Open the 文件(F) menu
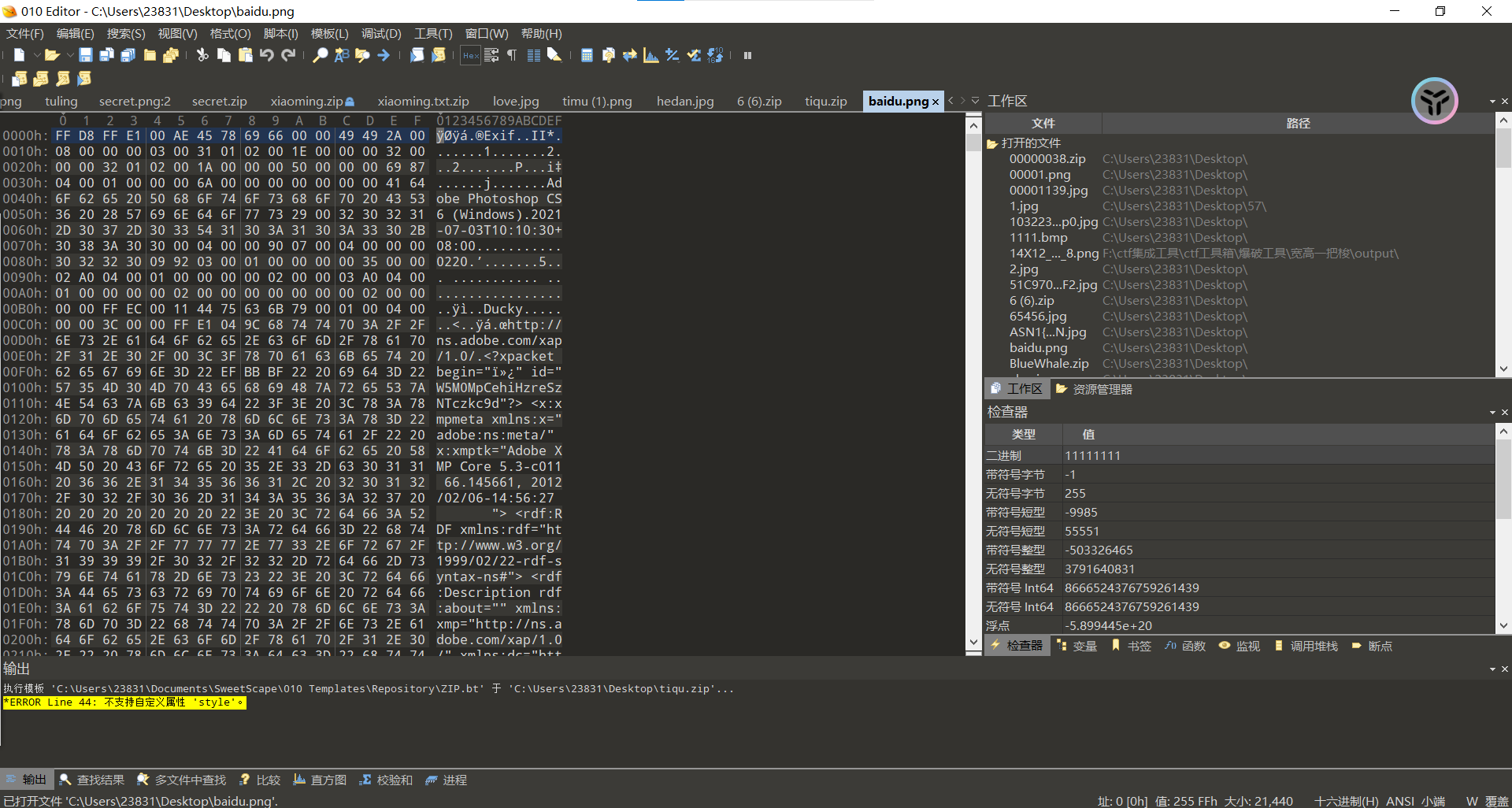The image size is (1512, 808). [x=25, y=34]
